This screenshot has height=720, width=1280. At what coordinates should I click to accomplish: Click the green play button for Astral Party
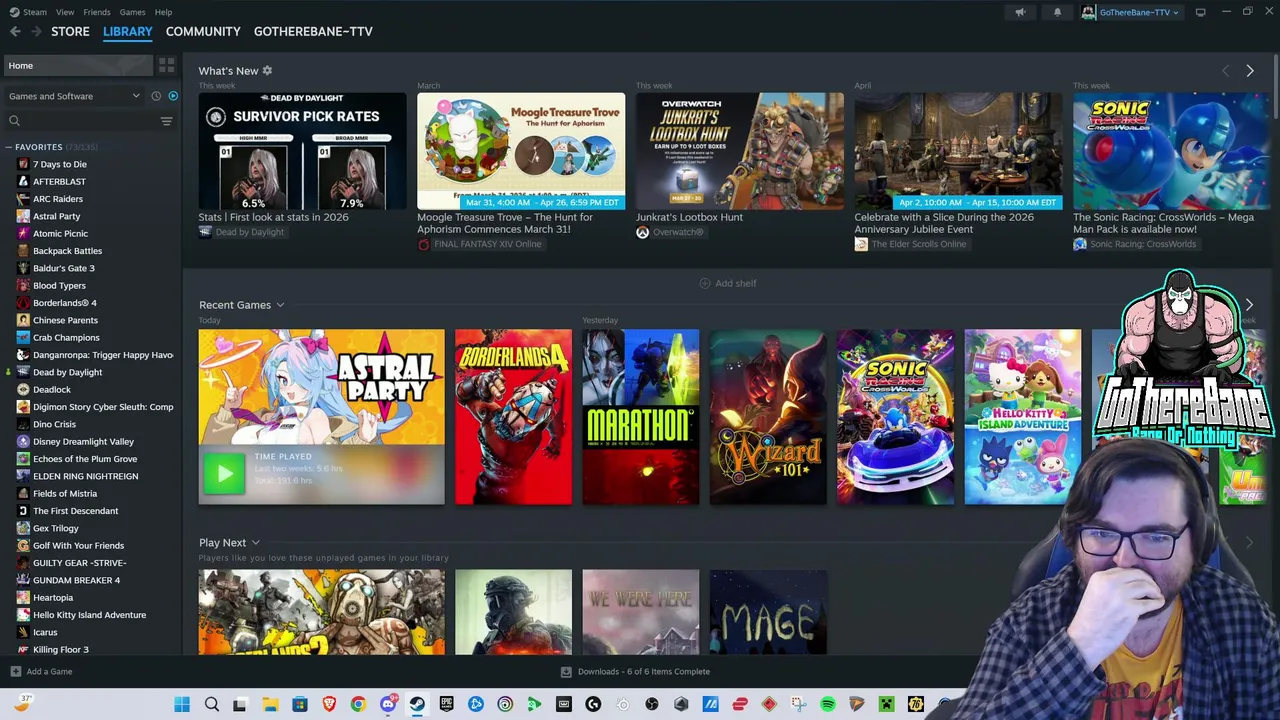(x=224, y=475)
